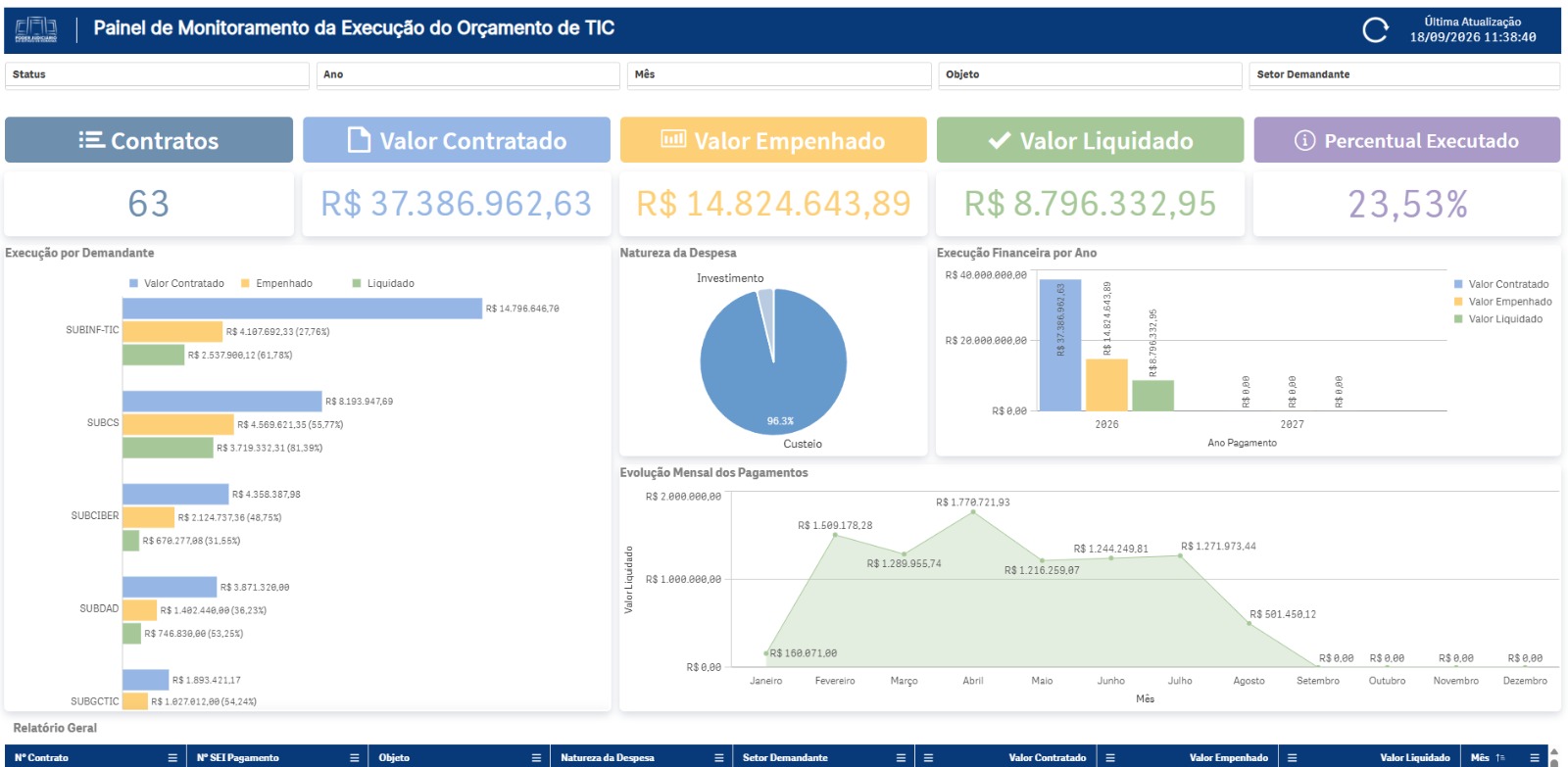Viewport: 1568px width, 767px height.
Task: Open the Objeto filter dropdown at top
Action: (1090, 74)
